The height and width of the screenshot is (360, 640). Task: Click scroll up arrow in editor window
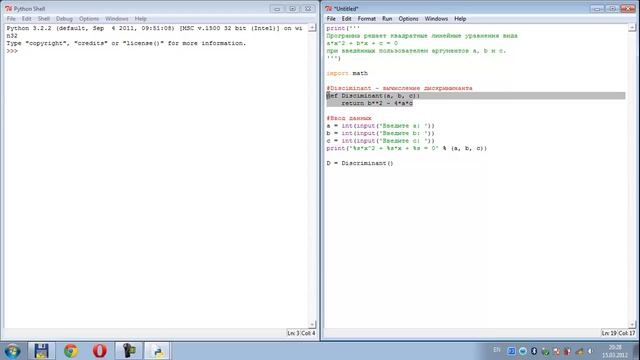click(x=632, y=28)
